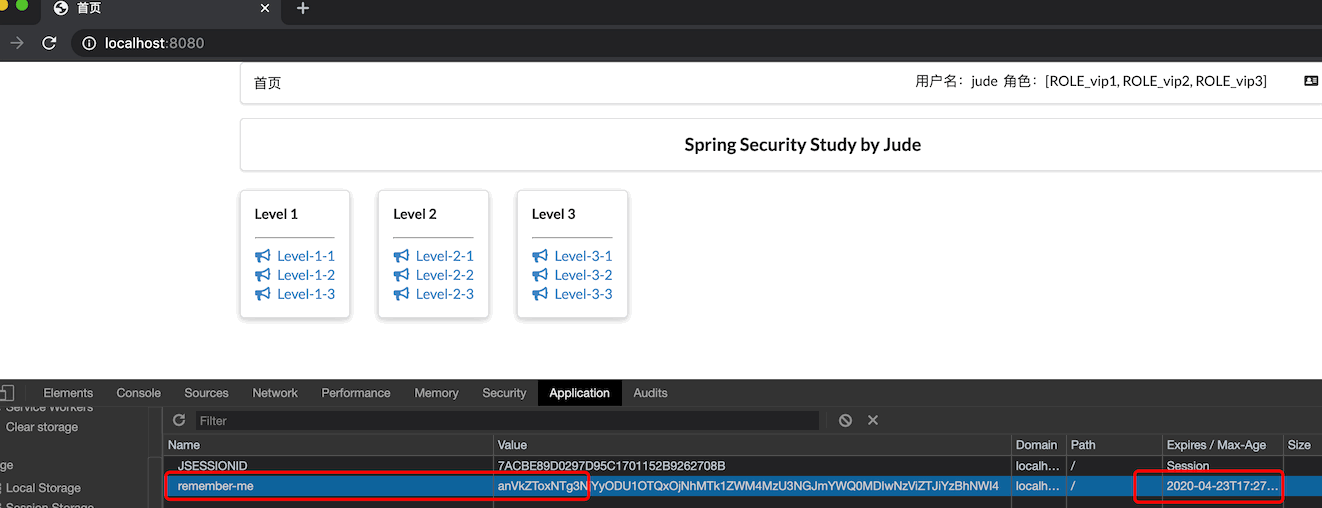Image resolution: width=1322 pixels, height=508 pixels.
Task: Delete selected cookie with X icon
Action: [873, 420]
